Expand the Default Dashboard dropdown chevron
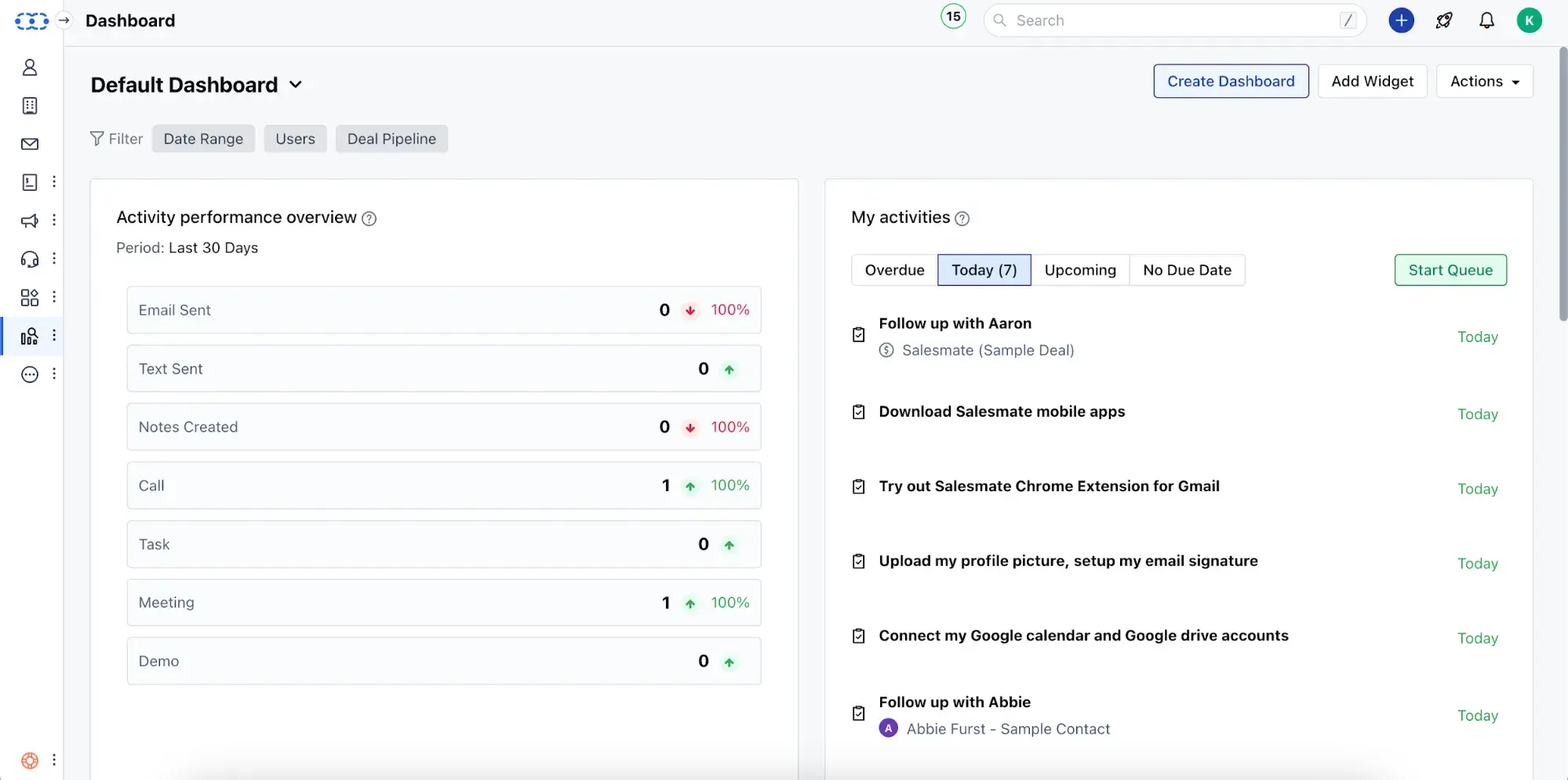The width and height of the screenshot is (1568, 780). (x=296, y=85)
